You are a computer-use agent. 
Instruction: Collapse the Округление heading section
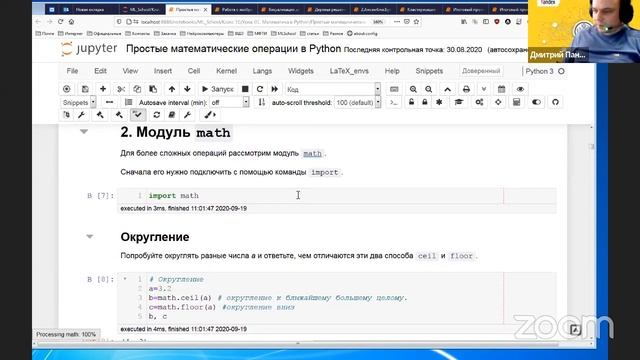tap(90, 236)
